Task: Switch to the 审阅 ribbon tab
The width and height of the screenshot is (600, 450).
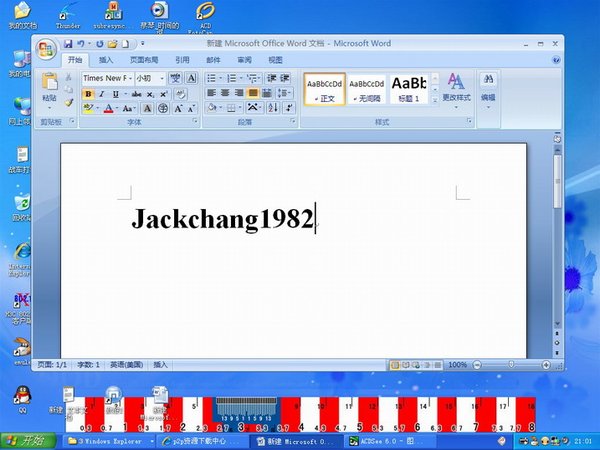Action: pyautogui.click(x=244, y=60)
